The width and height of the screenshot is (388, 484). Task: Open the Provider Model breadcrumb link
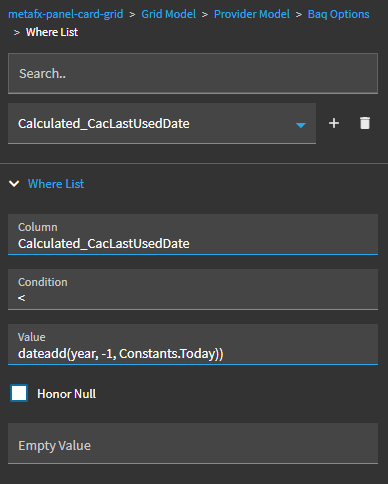[x=252, y=14]
